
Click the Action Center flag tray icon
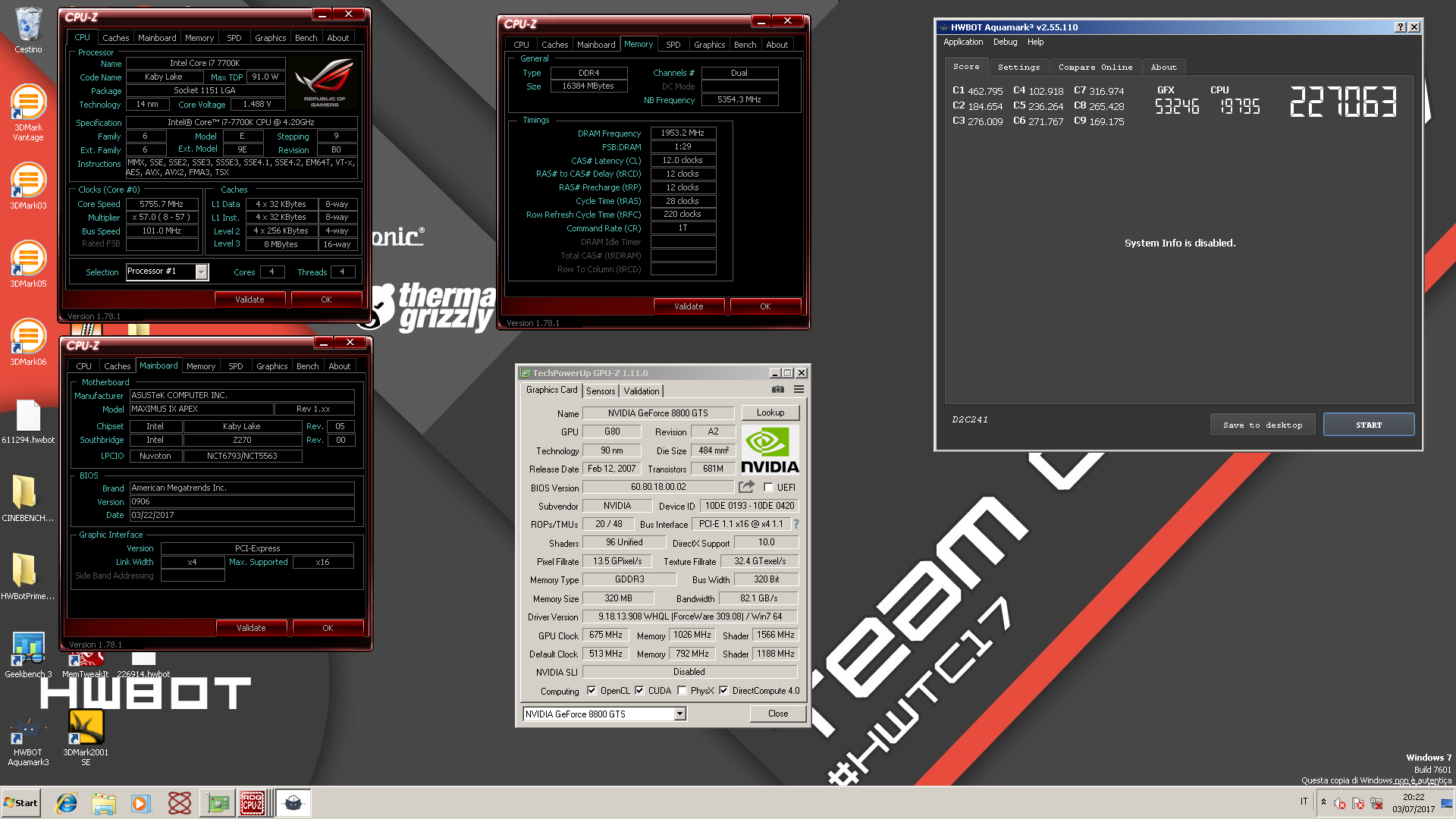(x=1358, y=803)
